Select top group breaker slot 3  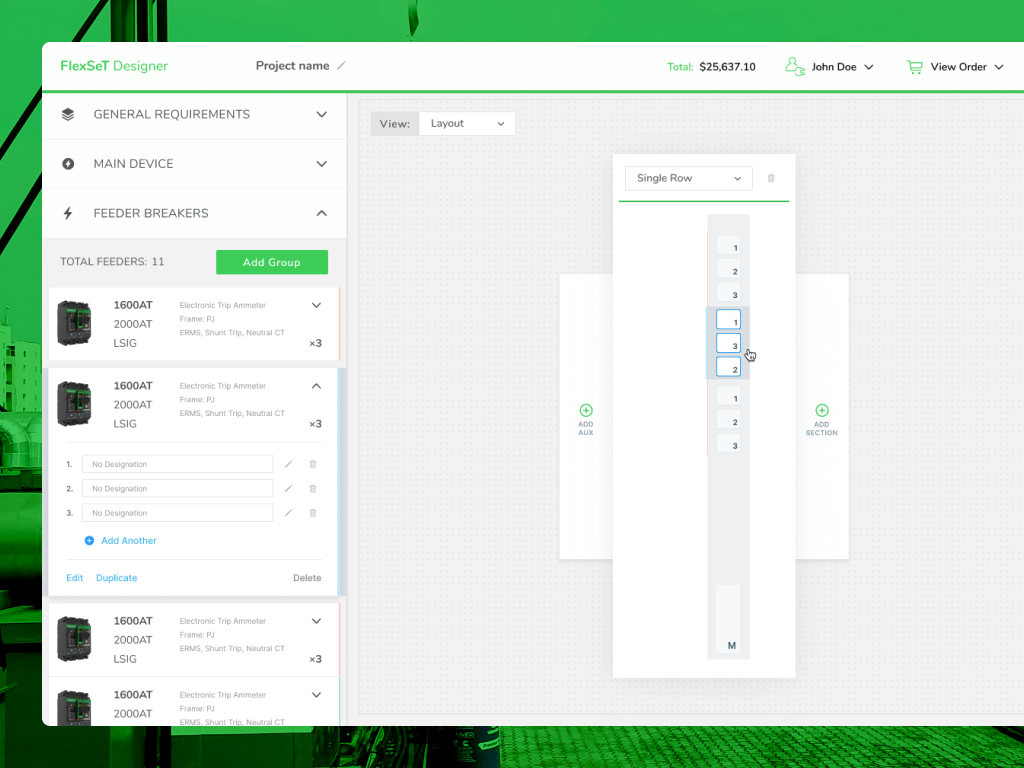728,293
